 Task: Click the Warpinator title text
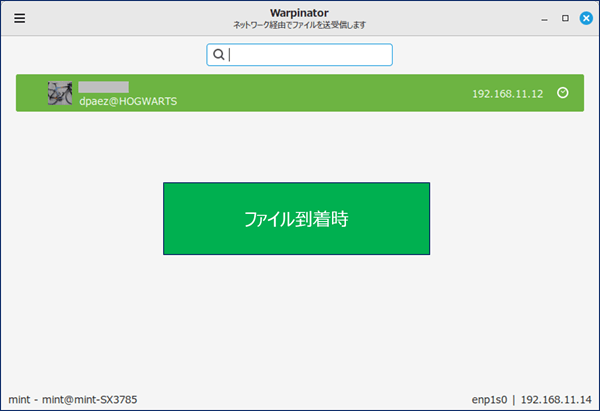pyautogui.click(x=299, y=13)
